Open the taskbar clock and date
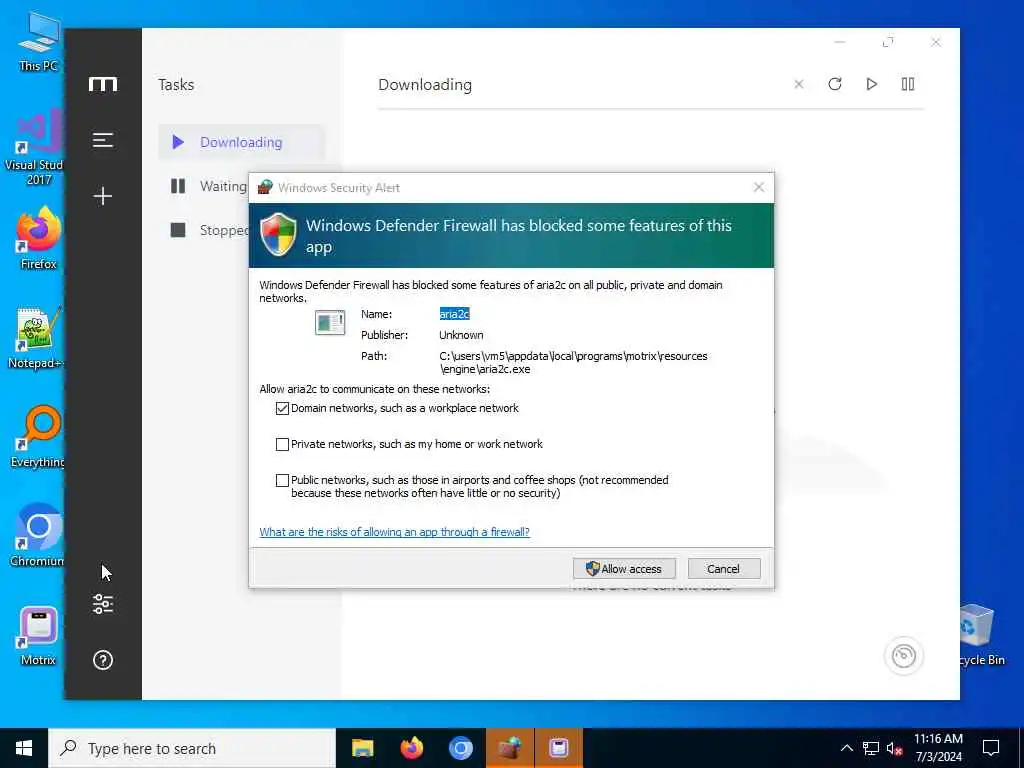 [x=938, y=748]
